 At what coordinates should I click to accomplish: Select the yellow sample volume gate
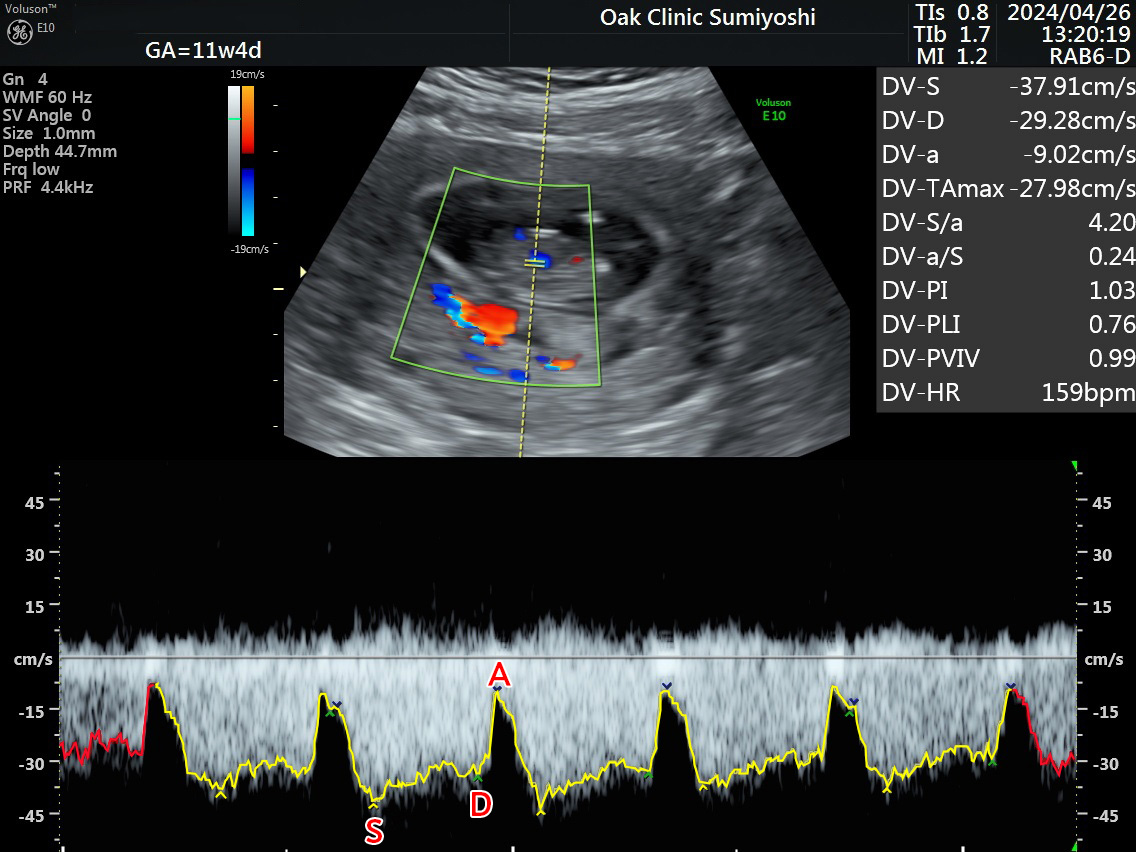pyautogui.click(x=538, y=262)
